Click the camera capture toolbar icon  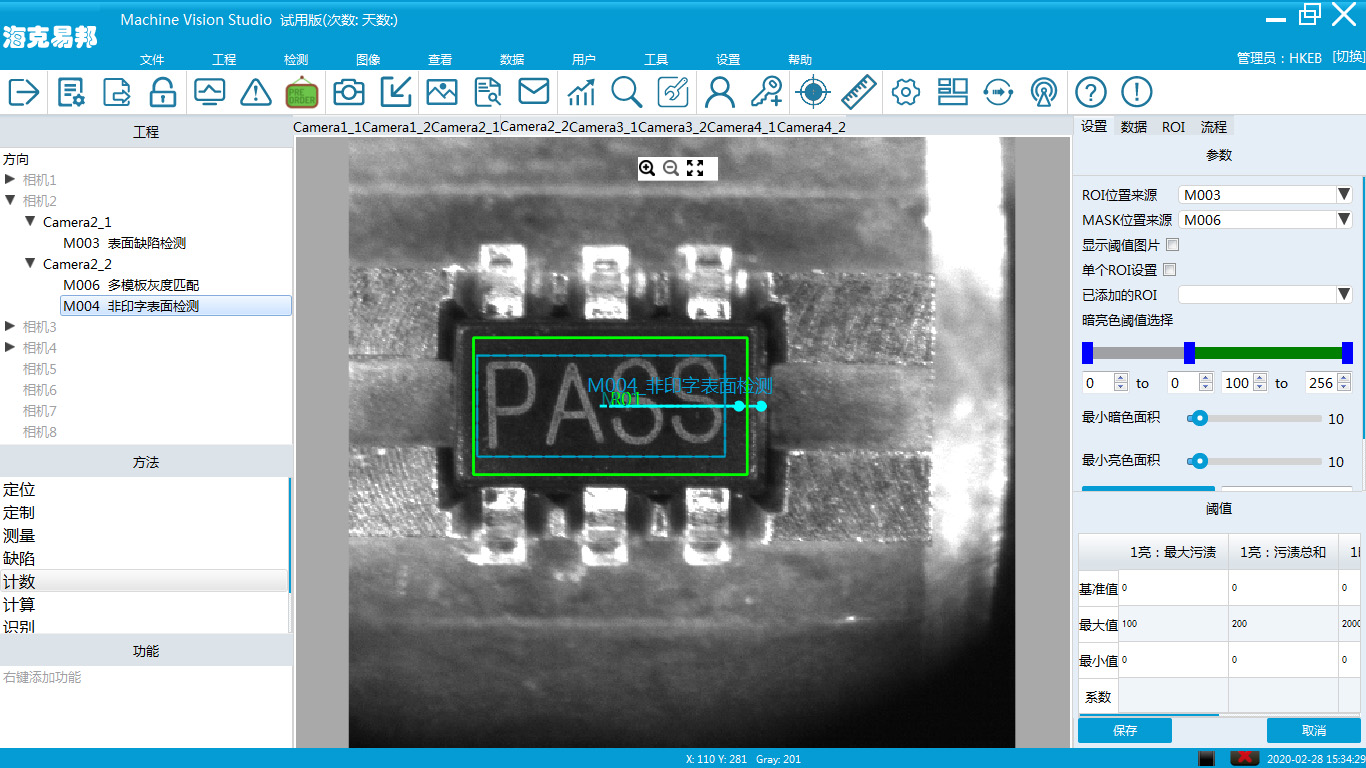(349, 92)
